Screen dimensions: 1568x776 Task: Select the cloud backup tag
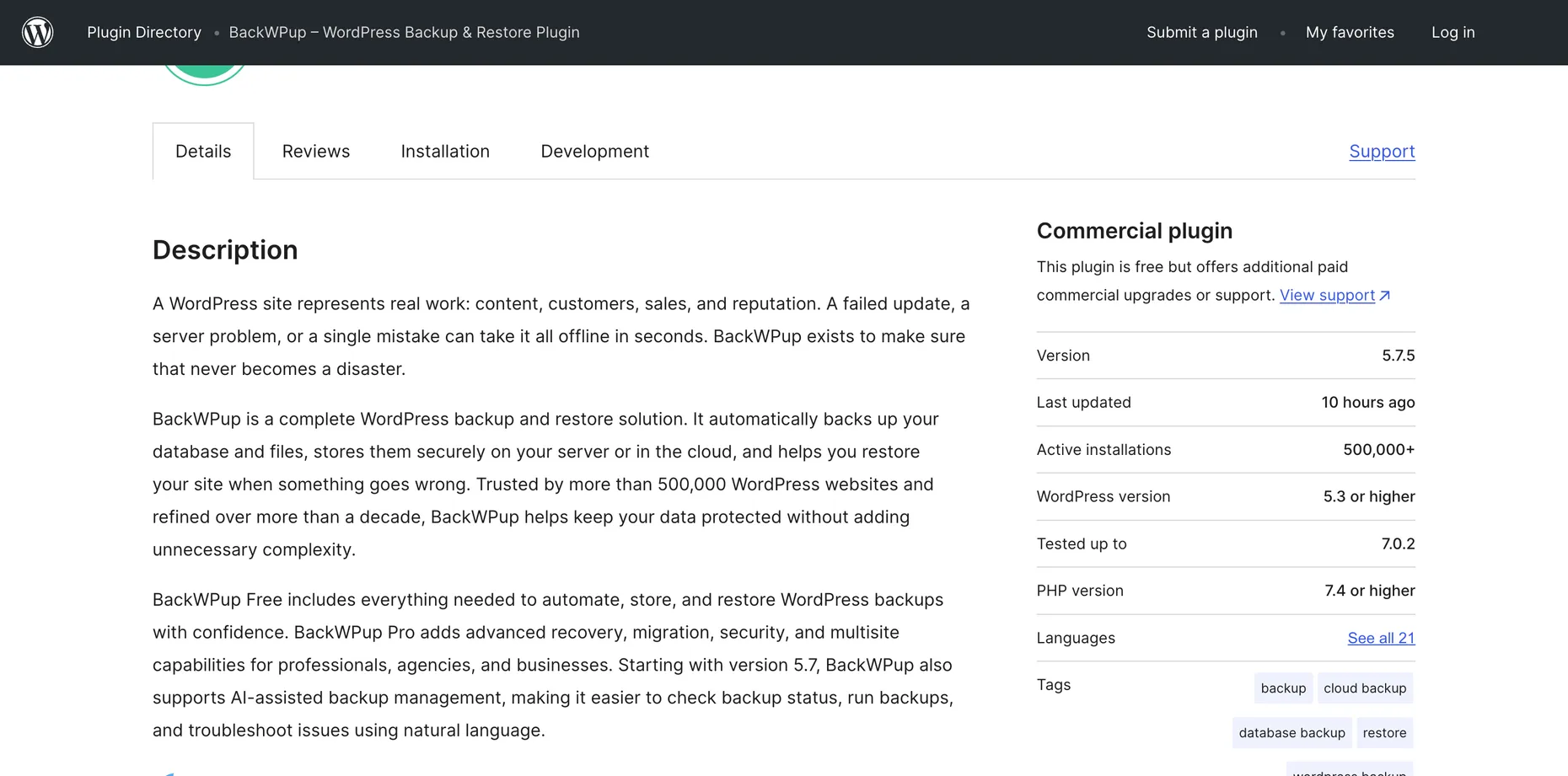point(1365,688)
